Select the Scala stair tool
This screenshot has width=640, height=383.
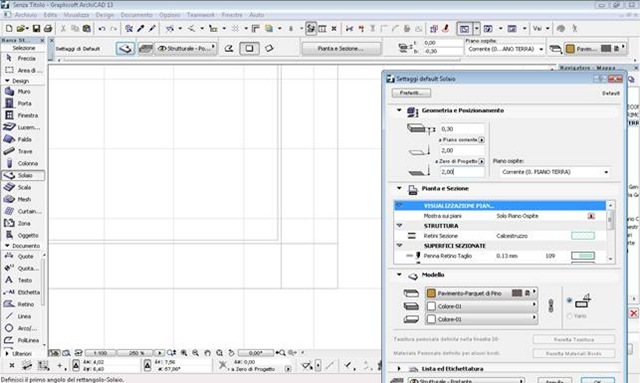click(23, 187)
